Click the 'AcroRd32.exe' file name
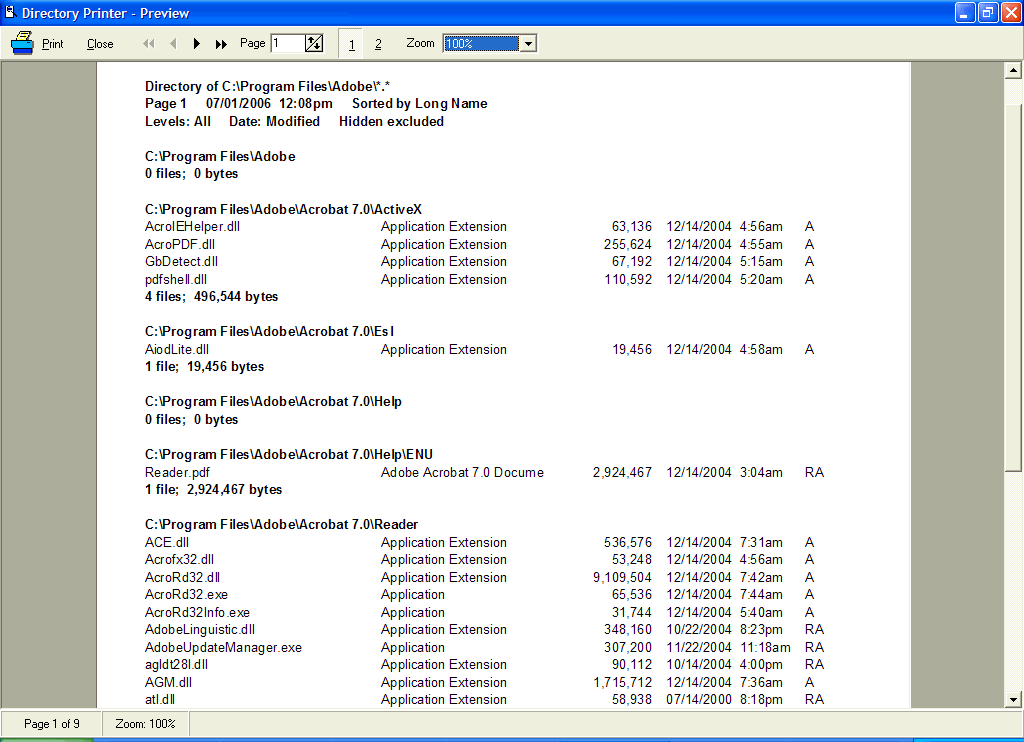 pos(187,594)
